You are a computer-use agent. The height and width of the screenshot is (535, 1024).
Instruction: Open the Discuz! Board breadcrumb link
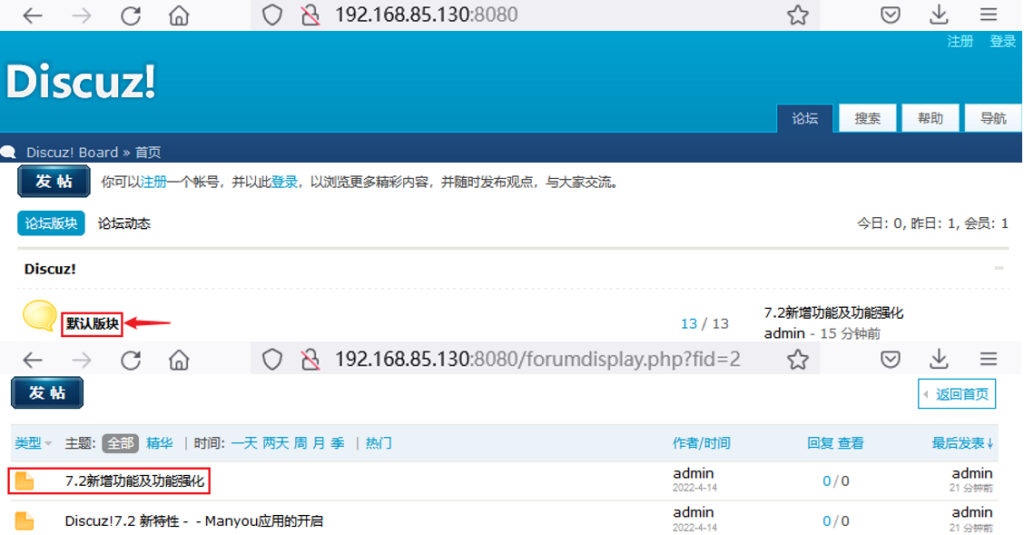pos(72,152)
